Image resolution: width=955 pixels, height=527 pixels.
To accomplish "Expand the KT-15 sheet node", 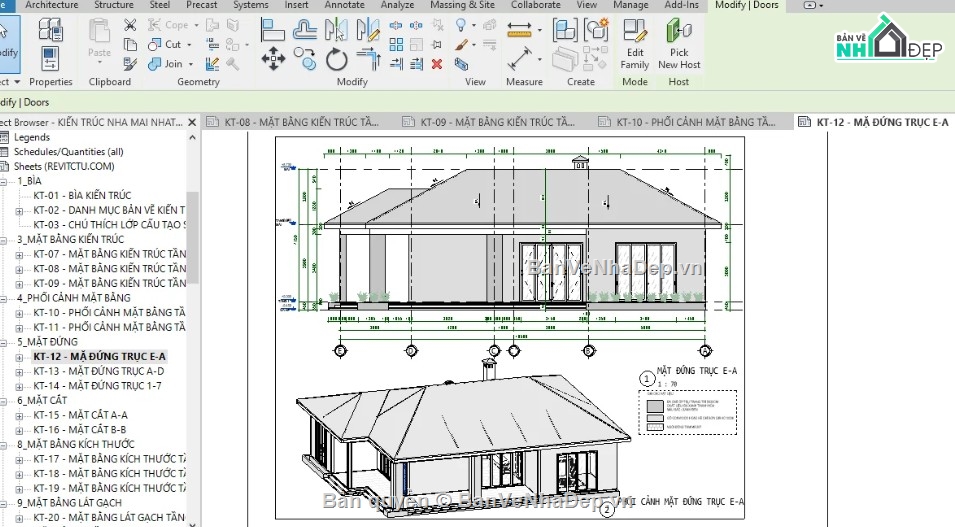I will [19, 416].
